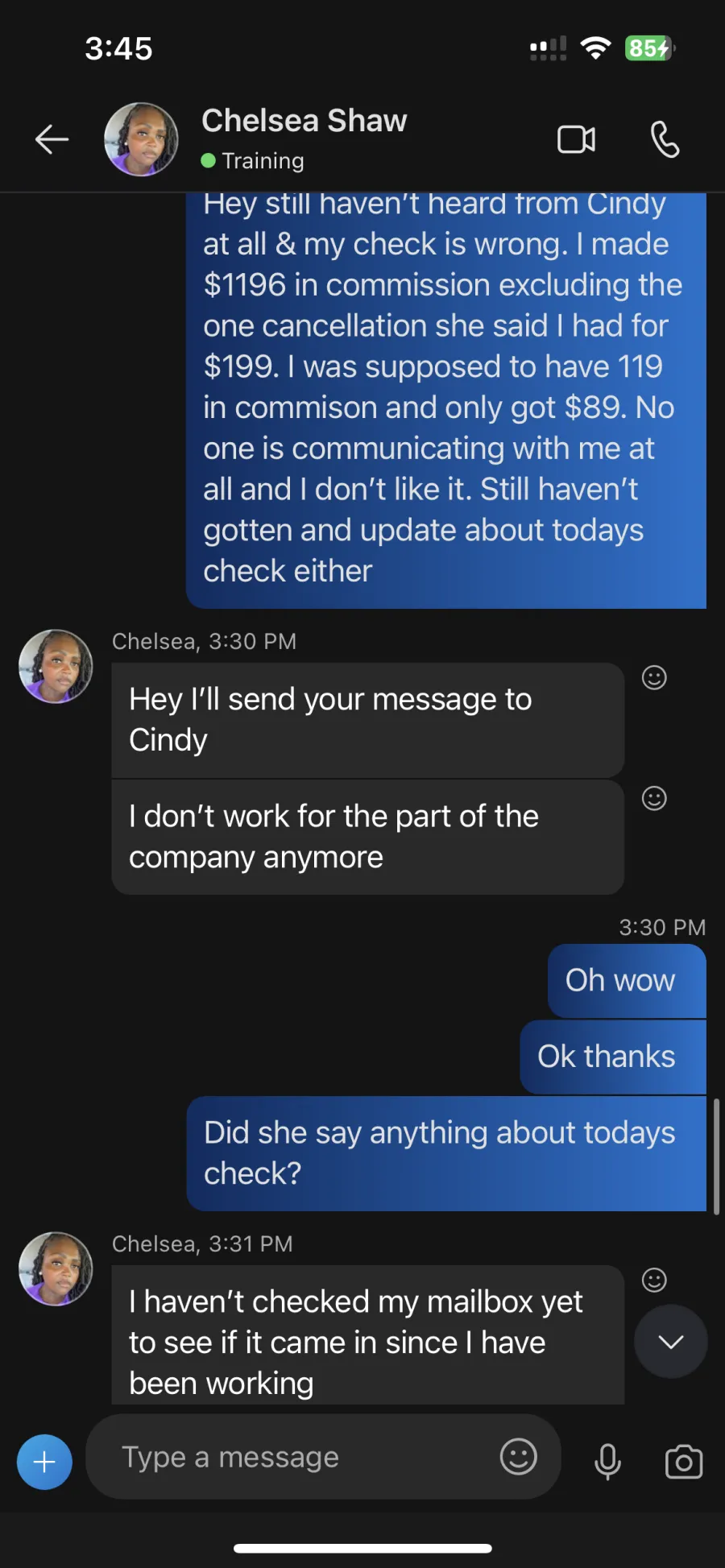Tap the Training status label

[x=263, y=161]
